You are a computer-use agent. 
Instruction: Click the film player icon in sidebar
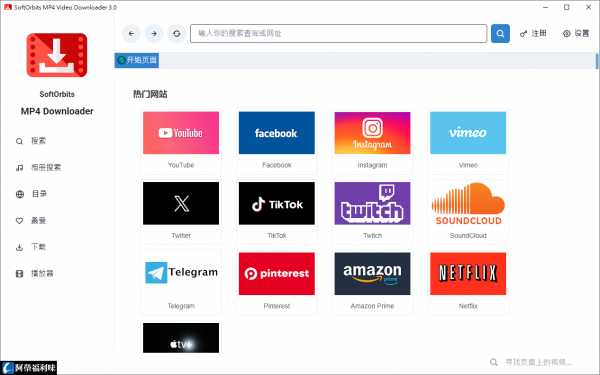20,274
